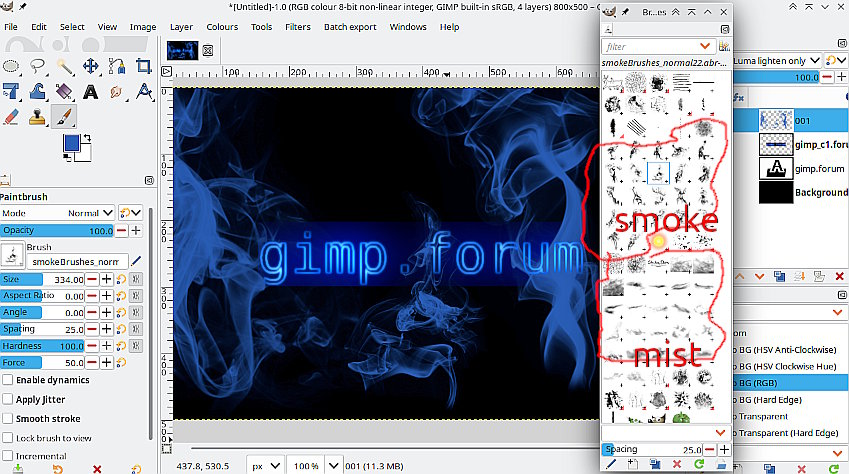849x474 pixels.
Task: Select the Eraser tool
Action: point(11,116)
